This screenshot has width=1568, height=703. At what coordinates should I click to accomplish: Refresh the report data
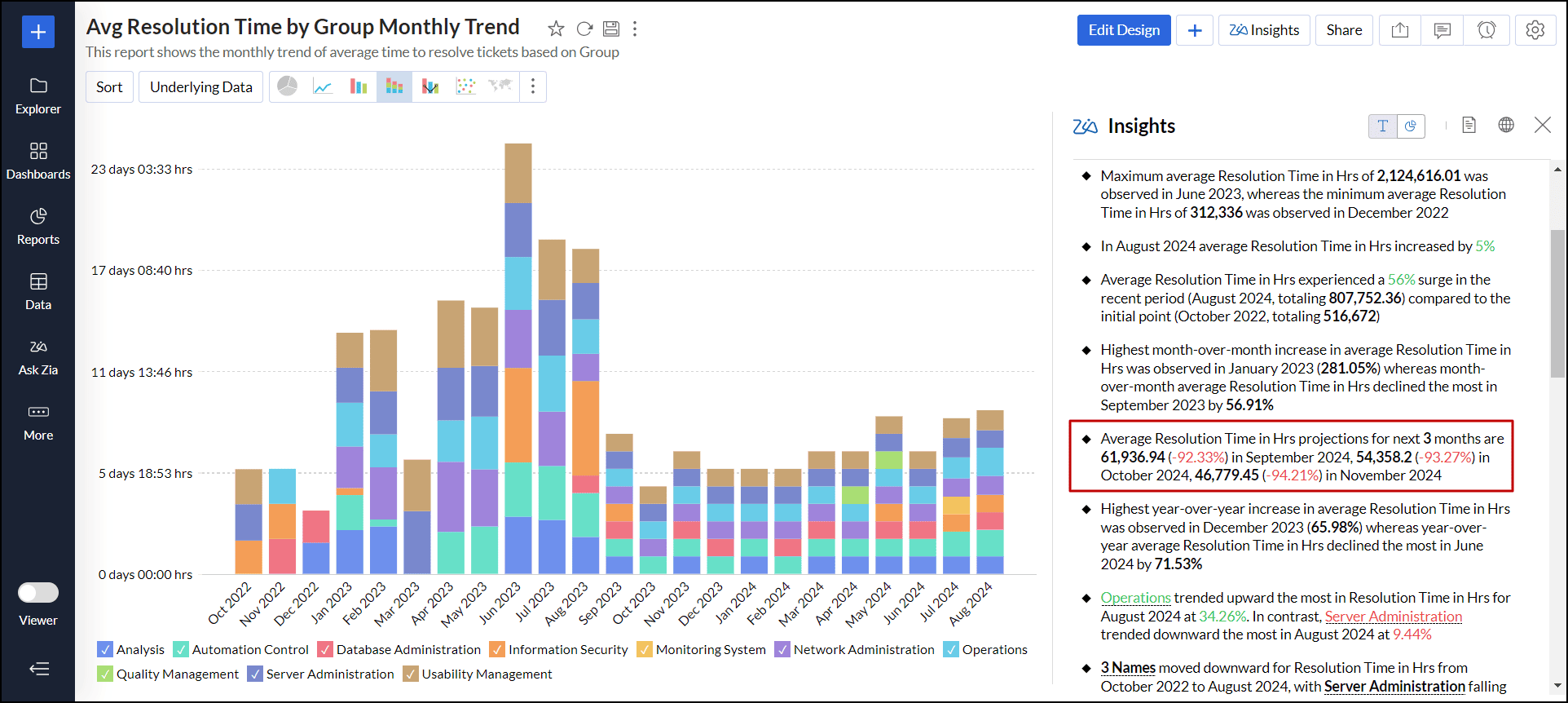[x=584, y=29]
